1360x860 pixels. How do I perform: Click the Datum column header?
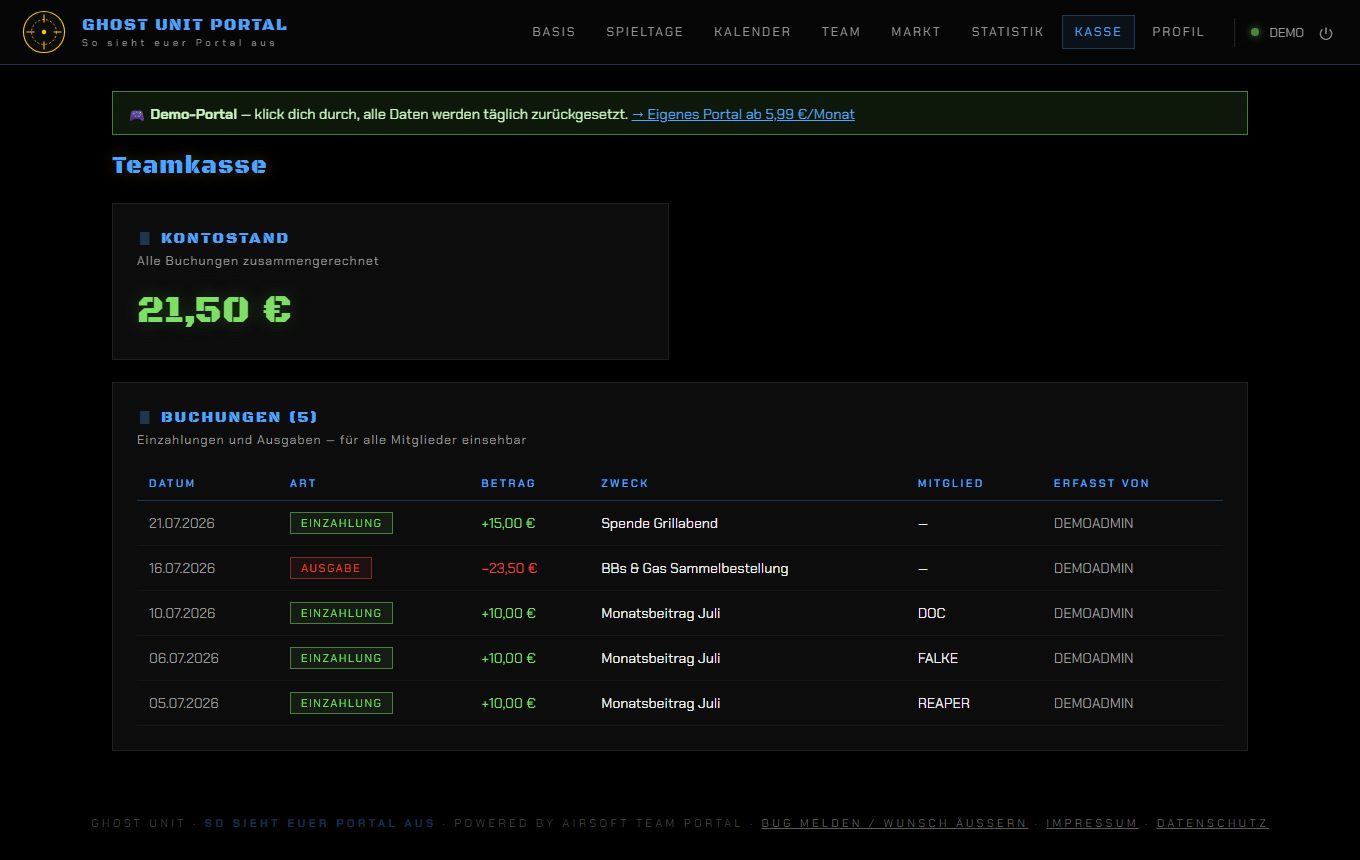[172, 483]
